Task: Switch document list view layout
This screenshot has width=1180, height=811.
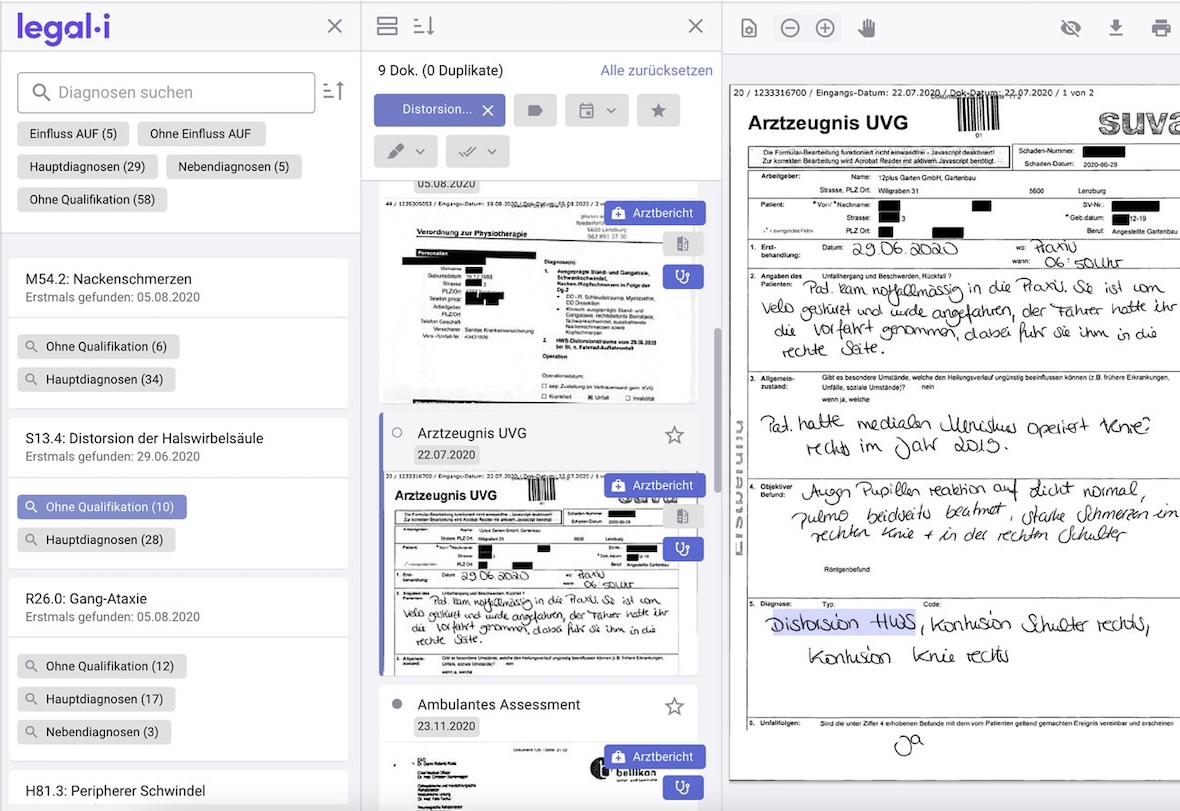Action: (x=387, y=26)
